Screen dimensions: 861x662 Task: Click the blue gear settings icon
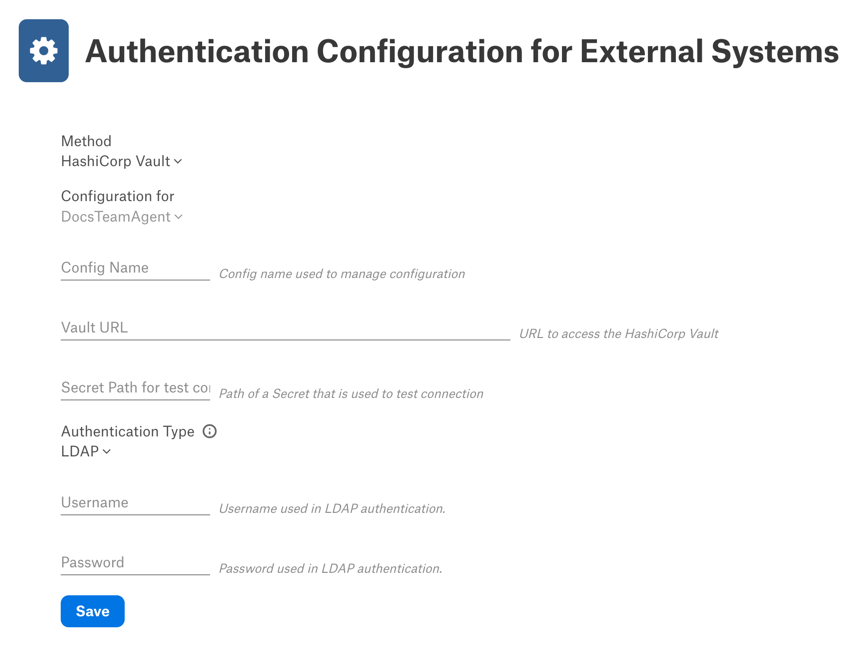43,51
